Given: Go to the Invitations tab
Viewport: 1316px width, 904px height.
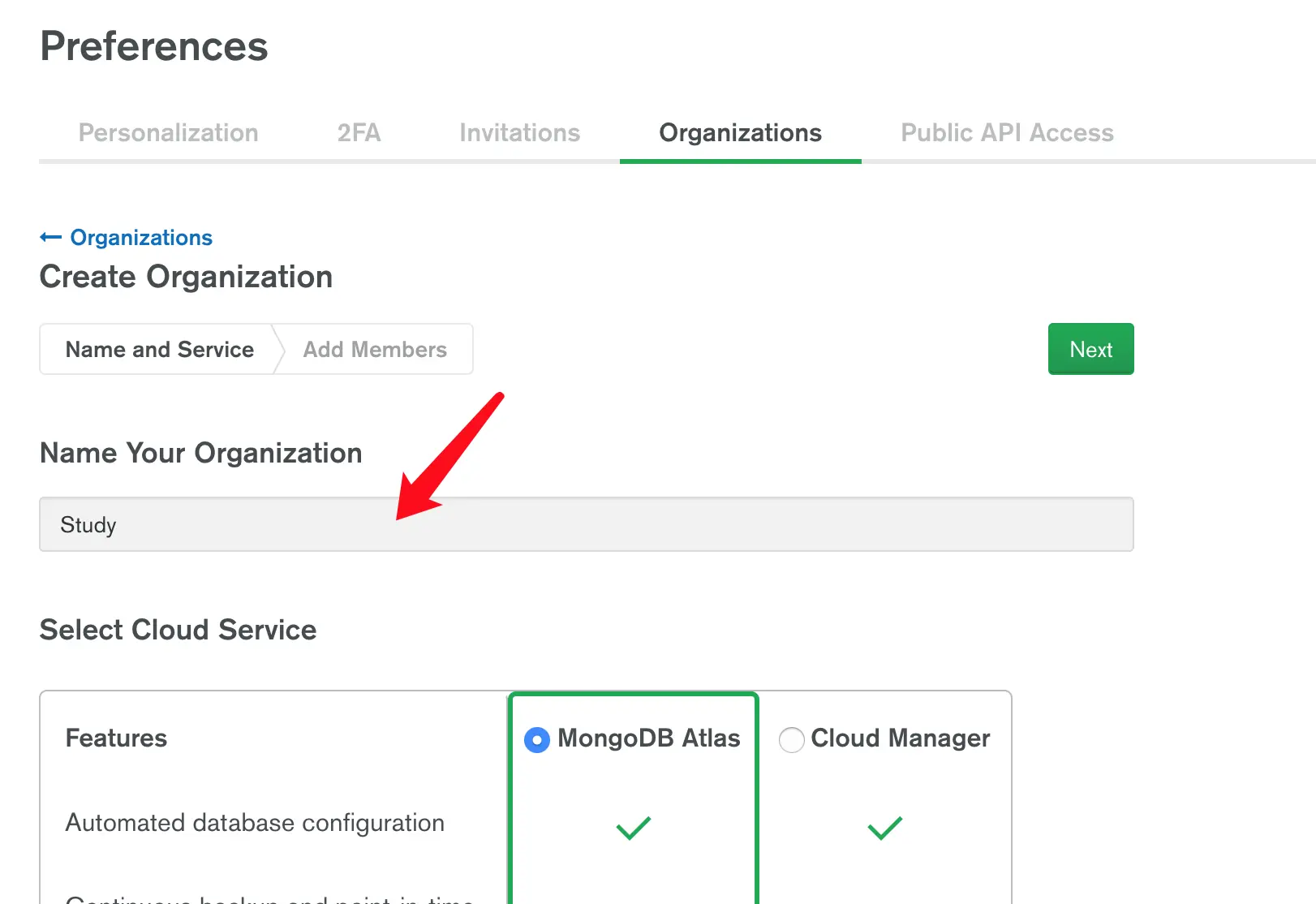Looking at the screenshot, I should click(x=519, y=132).
